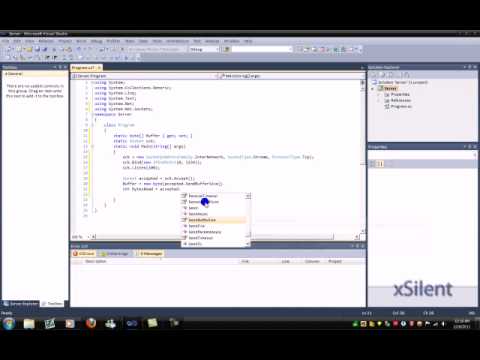Open the Debug menu
The image size is (480, 360).
pos(96,41)
